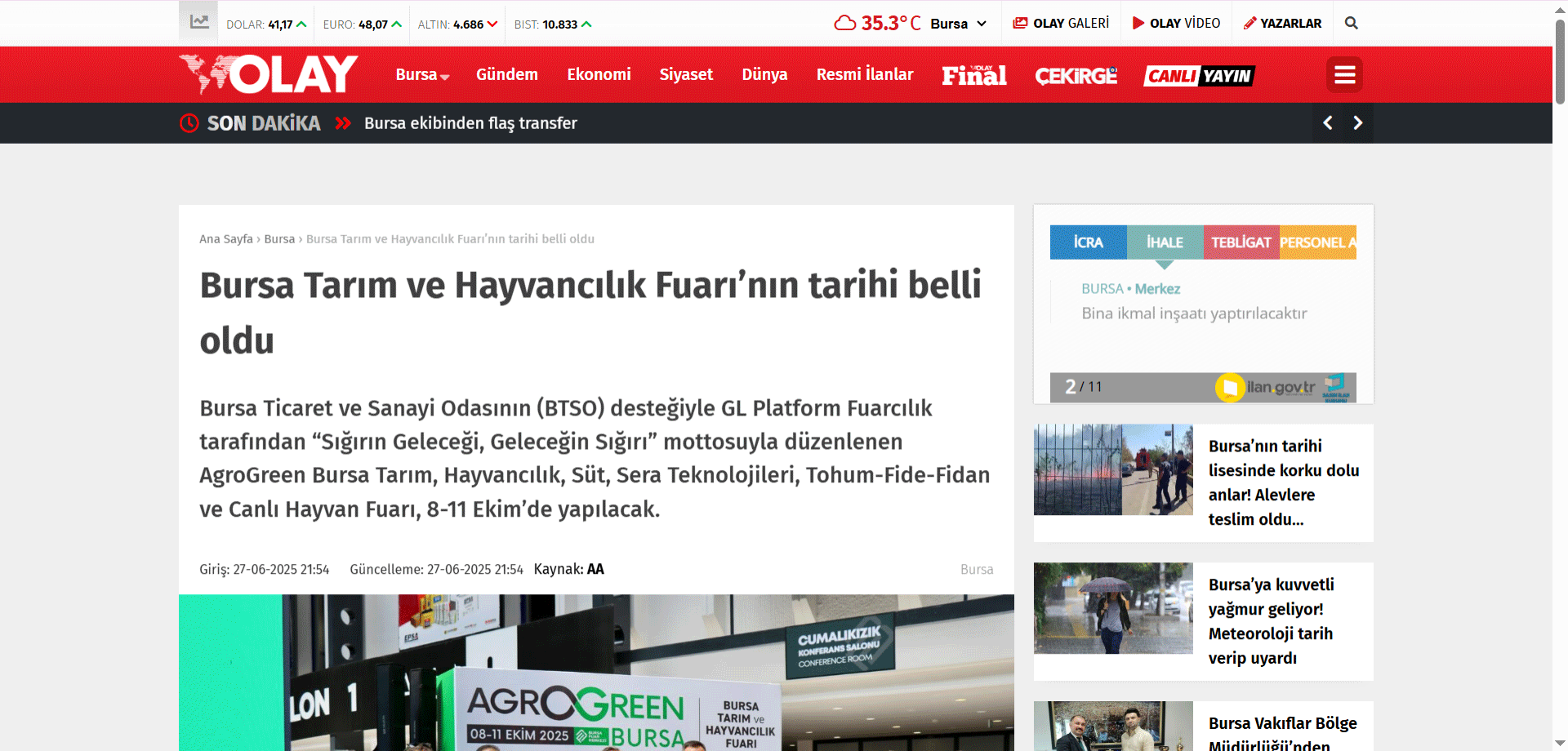Go to Ana Sayfa breadcrumb
The image size is (1568, 751).
click(225, 239)
